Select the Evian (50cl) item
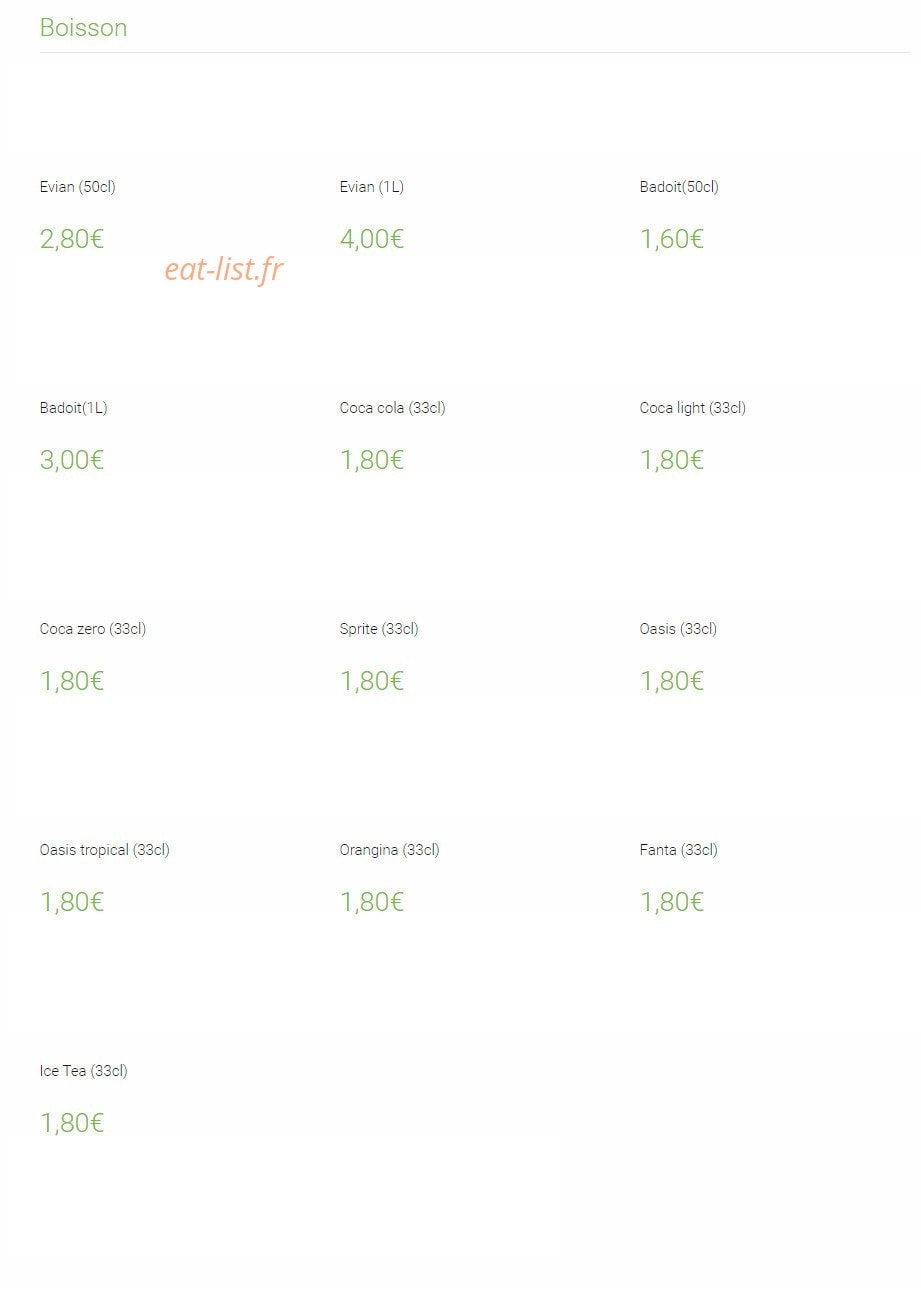Image resolution: width=921 pixels, height=1292 pixels. [78, 187]
